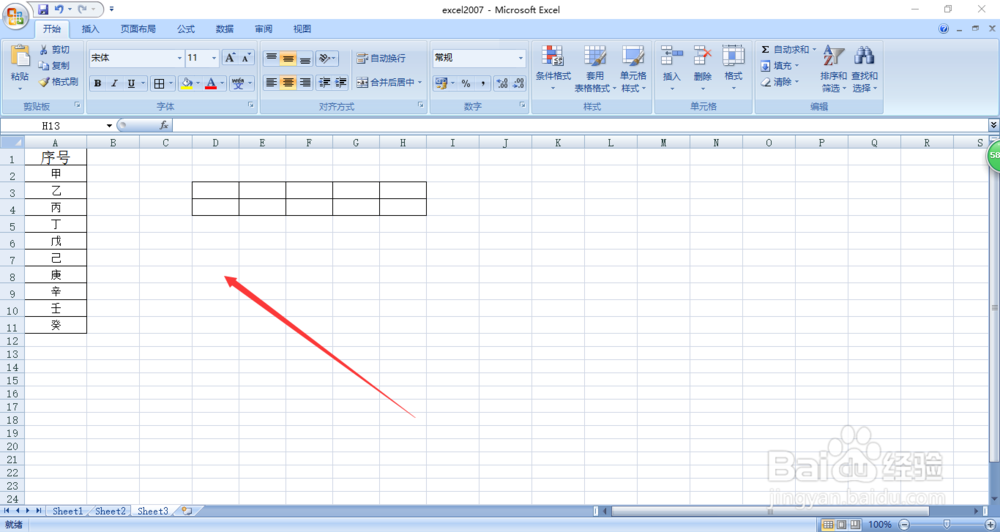
Task: Open Find & Select (查找和选择)
Action: point(865,69)
